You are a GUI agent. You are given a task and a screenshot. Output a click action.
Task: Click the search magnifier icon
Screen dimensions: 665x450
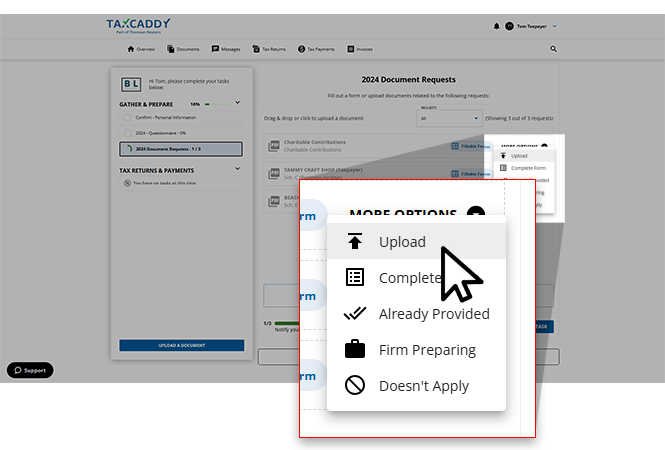(553, 49)
